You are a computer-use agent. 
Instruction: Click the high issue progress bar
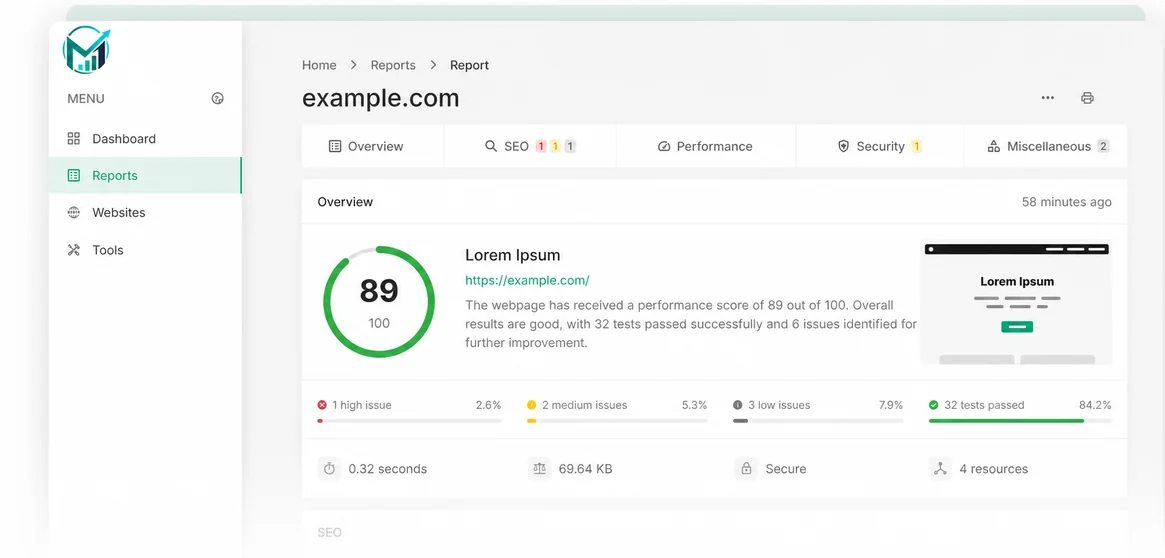pos(409,421)
